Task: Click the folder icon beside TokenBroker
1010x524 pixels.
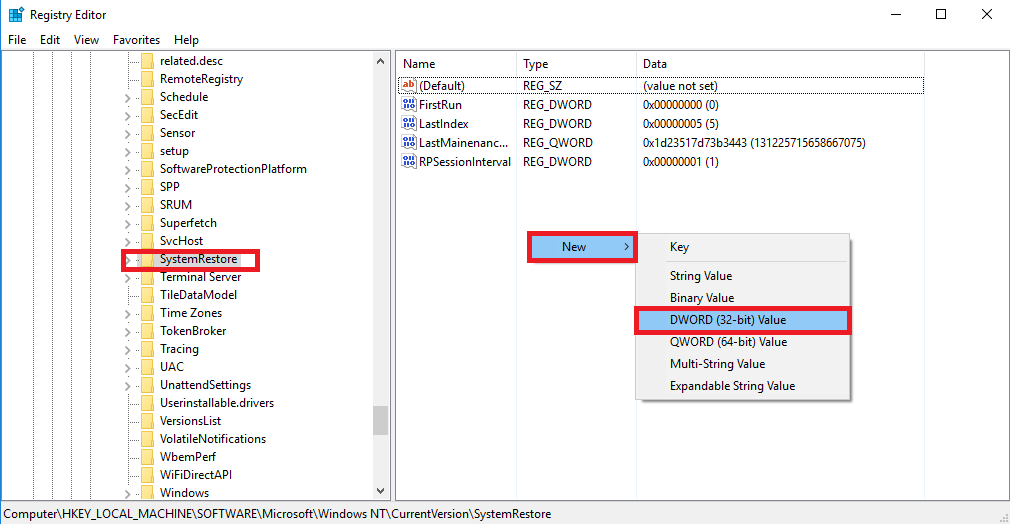Action: tap(148, 331)
